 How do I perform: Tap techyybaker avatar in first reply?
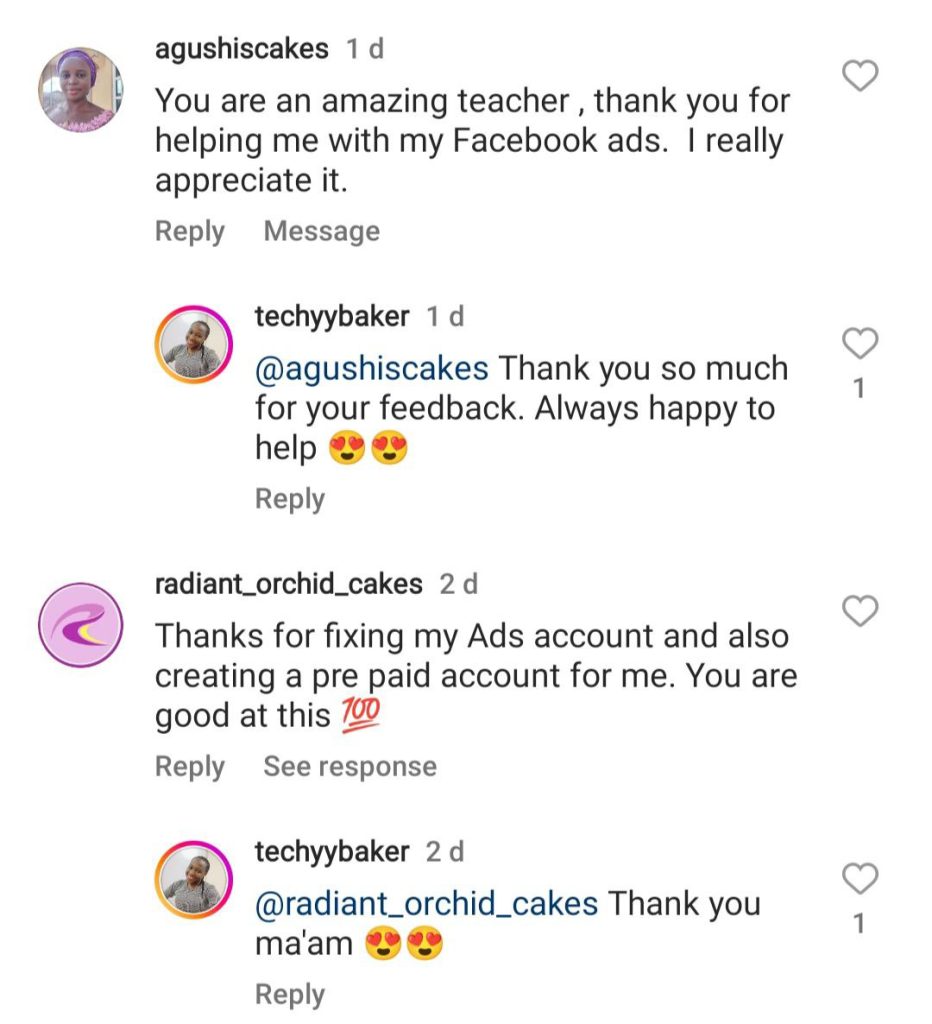point(194,345)
